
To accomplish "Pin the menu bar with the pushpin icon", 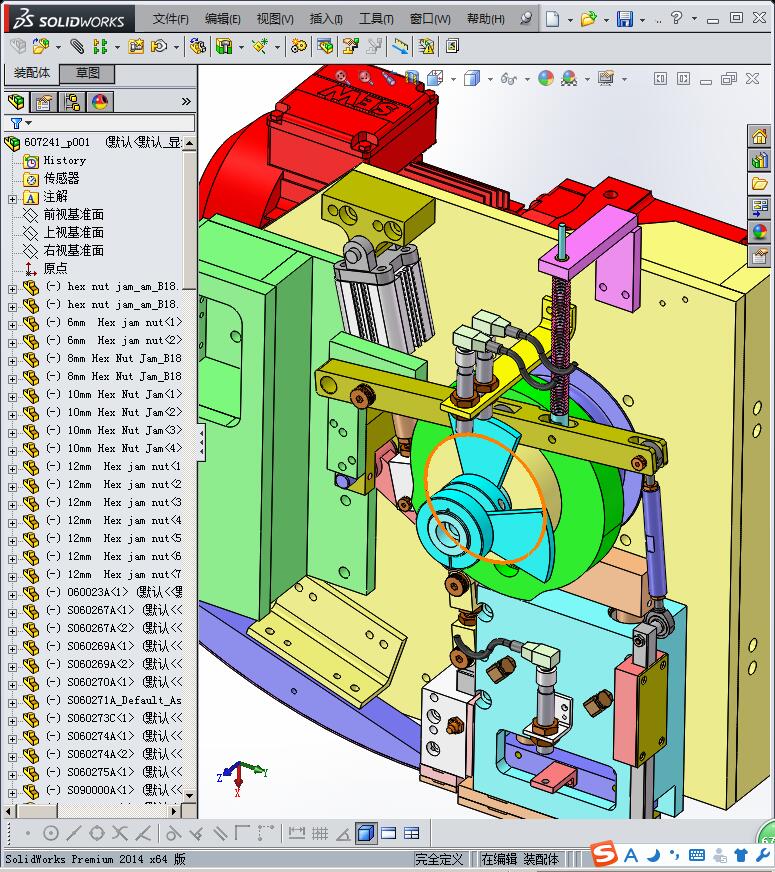I will (525, 18).
